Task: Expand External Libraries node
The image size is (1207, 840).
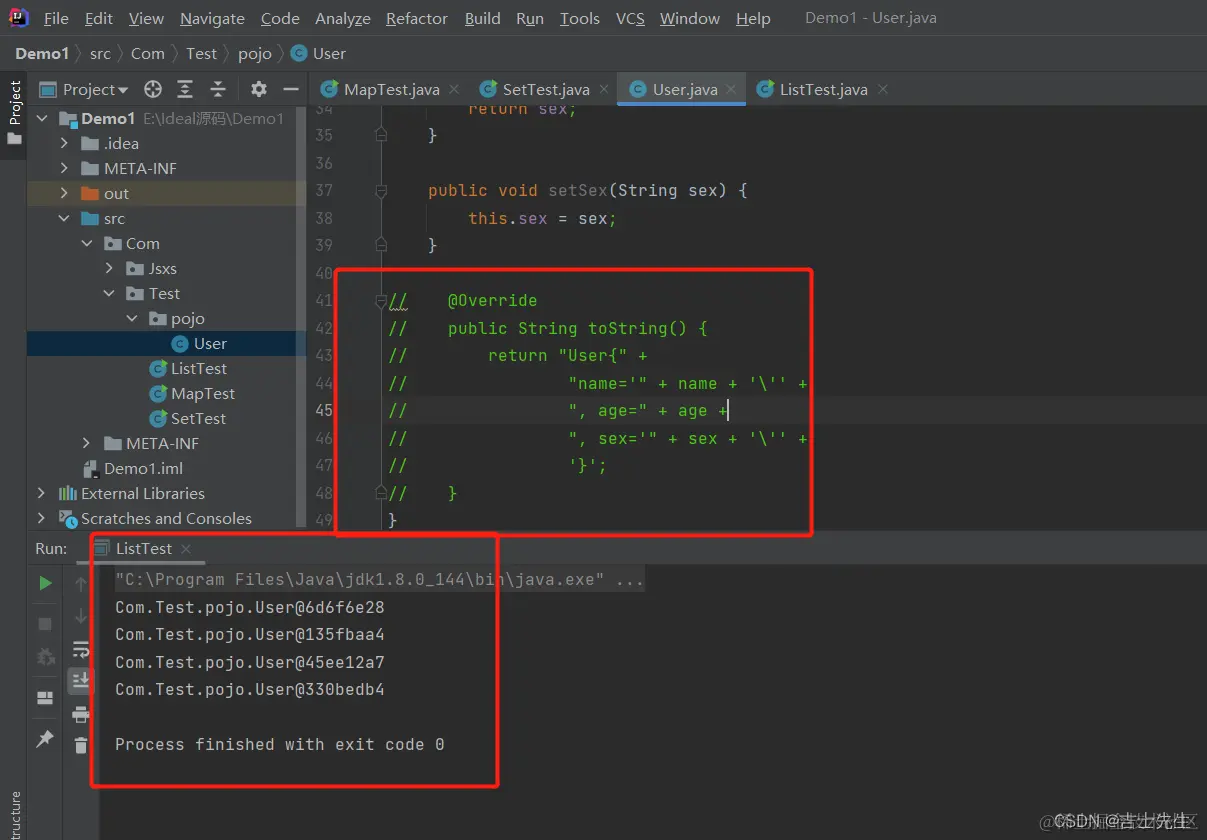Action: [41, 493]
